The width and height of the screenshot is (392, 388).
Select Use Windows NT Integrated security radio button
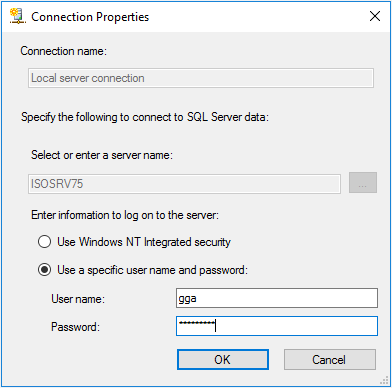[44, 242]
